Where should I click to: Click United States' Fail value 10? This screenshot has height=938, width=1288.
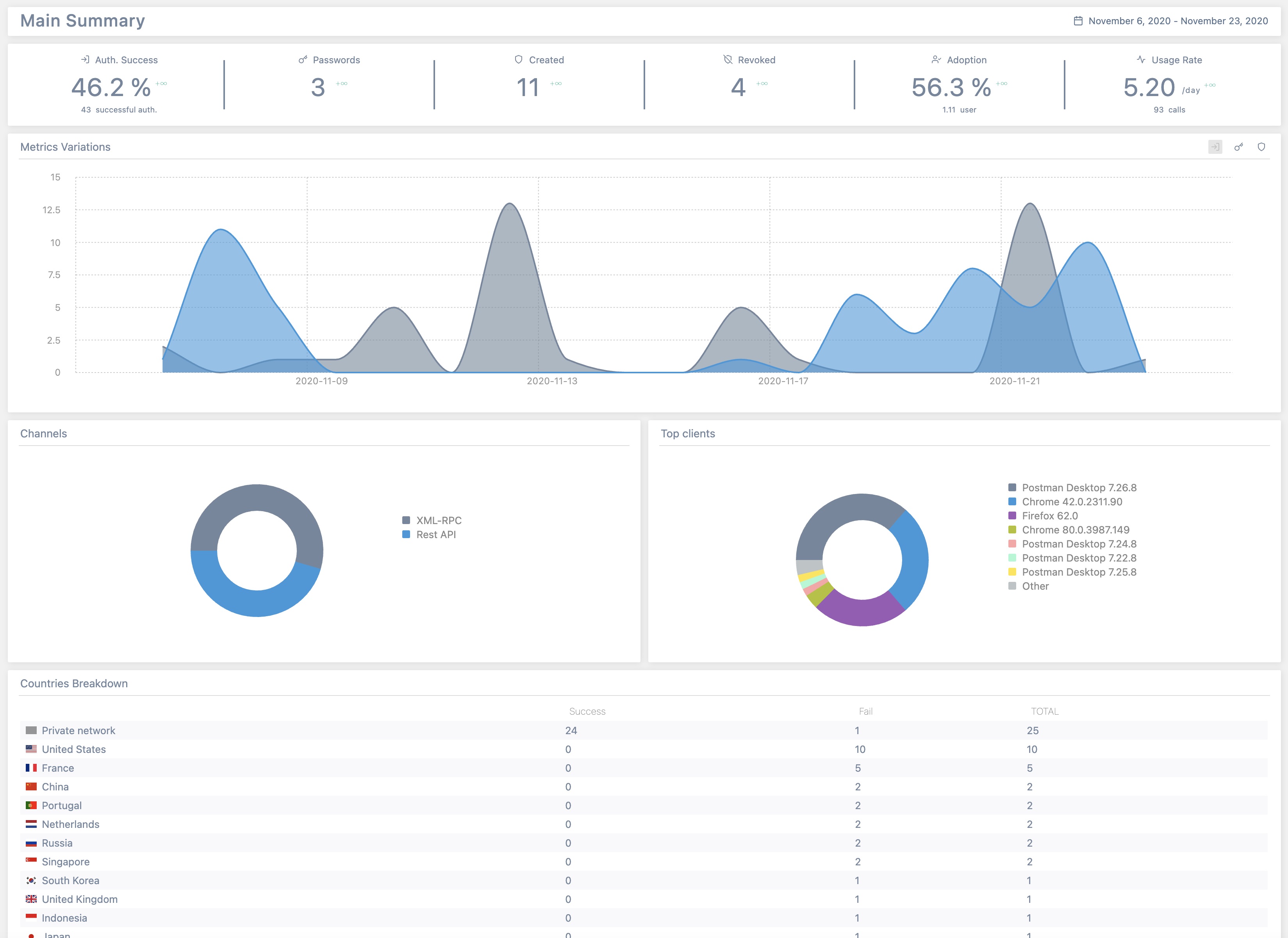860,749
